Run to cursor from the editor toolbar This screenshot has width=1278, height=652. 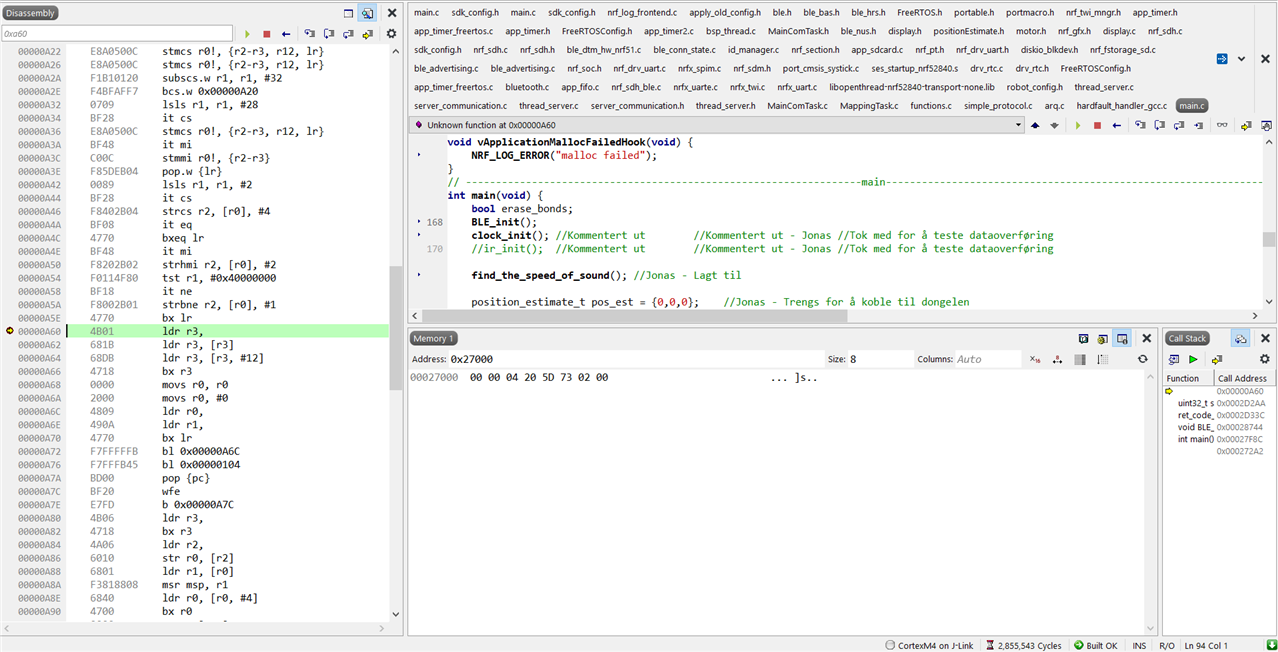point(1200,125)
